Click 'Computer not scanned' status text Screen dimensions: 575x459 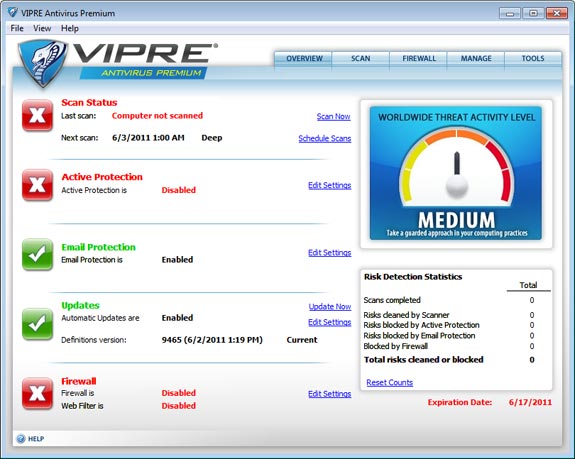157,116
